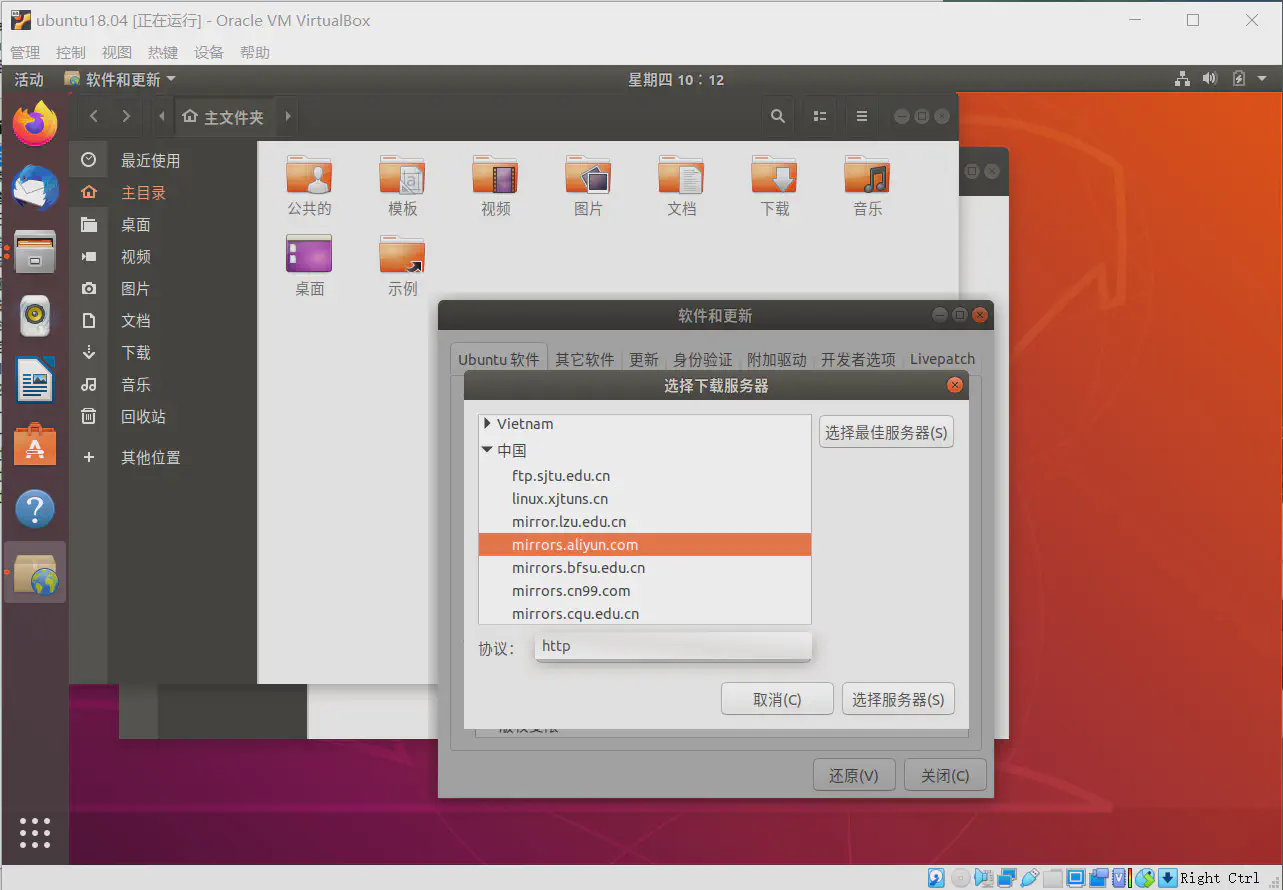Open the 设备 menu in VirtualBox
Viewport: 1283px width, 890px height.
209,53
